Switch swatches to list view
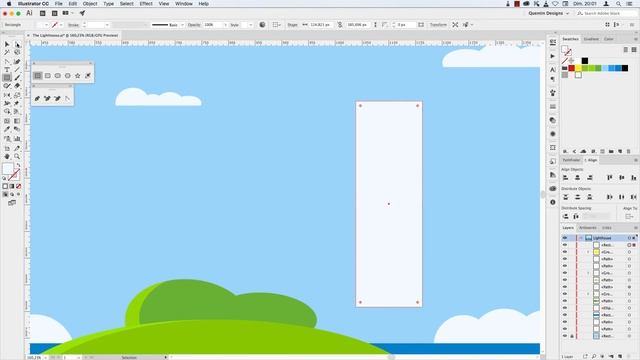 point(626,50)
